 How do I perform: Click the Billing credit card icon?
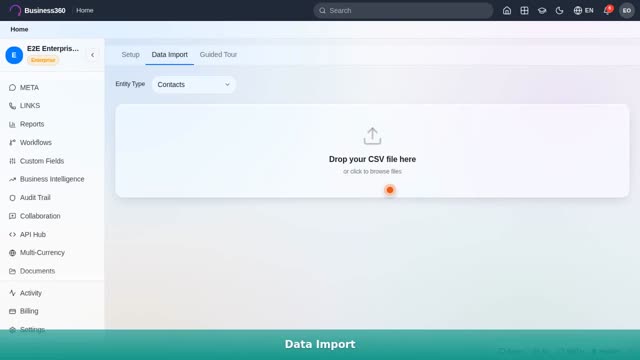[x=12, y=311]
